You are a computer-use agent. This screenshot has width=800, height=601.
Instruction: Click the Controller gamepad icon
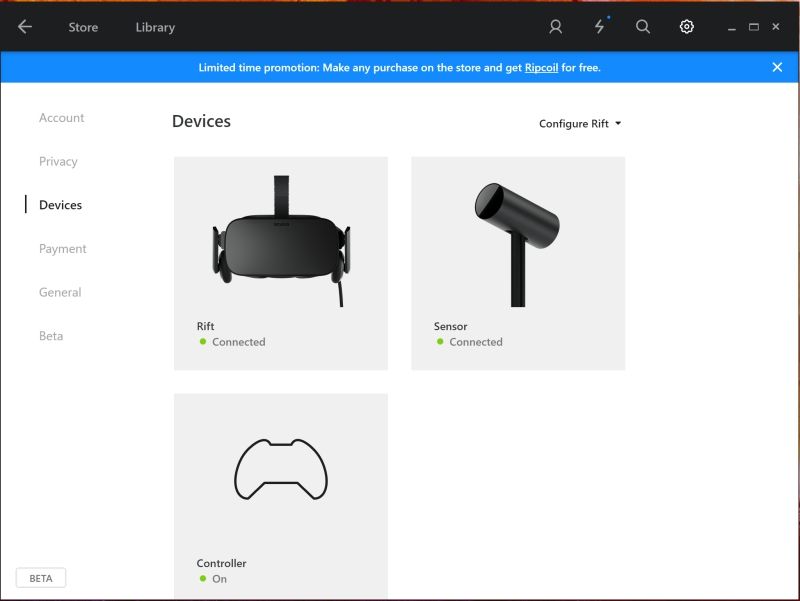281,469
